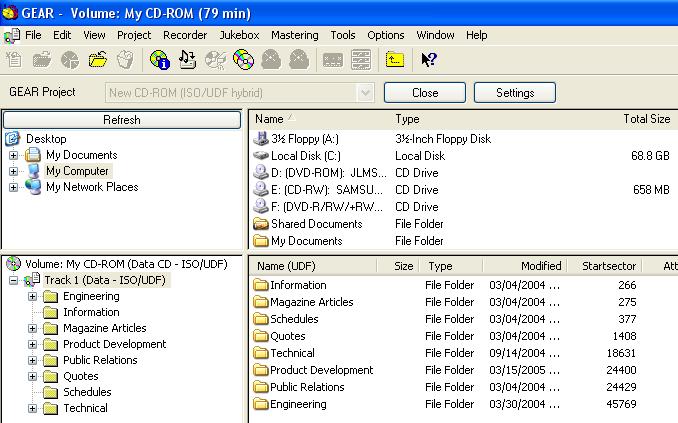The width and height of the screenshot is (678, 423).
Task: Select Schedules folder in volume tree
Action: (x=87, y=392)
